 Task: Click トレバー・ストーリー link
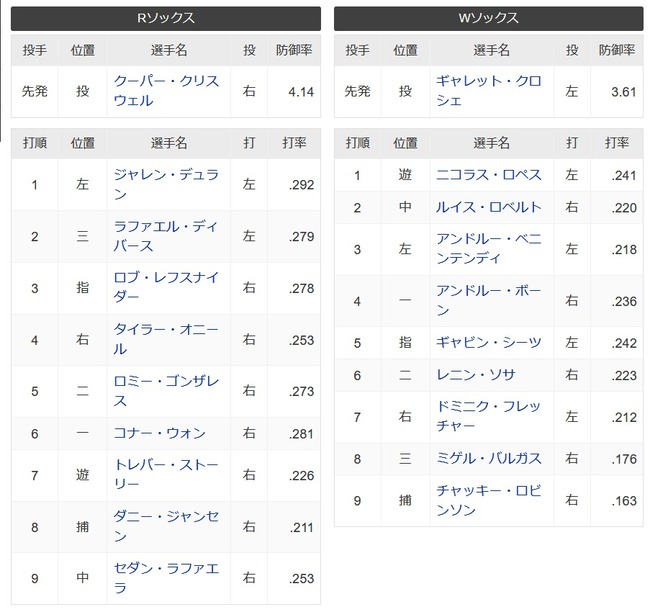tap(166, 474)
